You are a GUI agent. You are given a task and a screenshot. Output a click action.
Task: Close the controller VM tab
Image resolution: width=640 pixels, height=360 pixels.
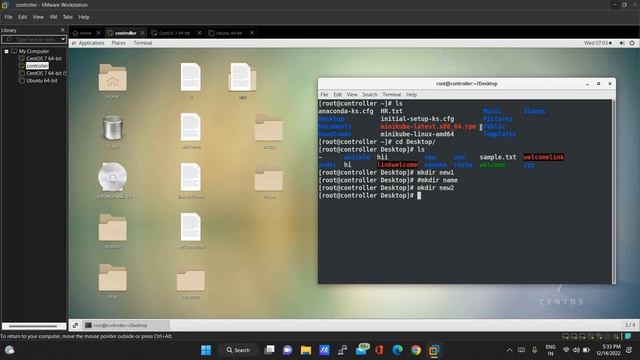coord(142,33)
